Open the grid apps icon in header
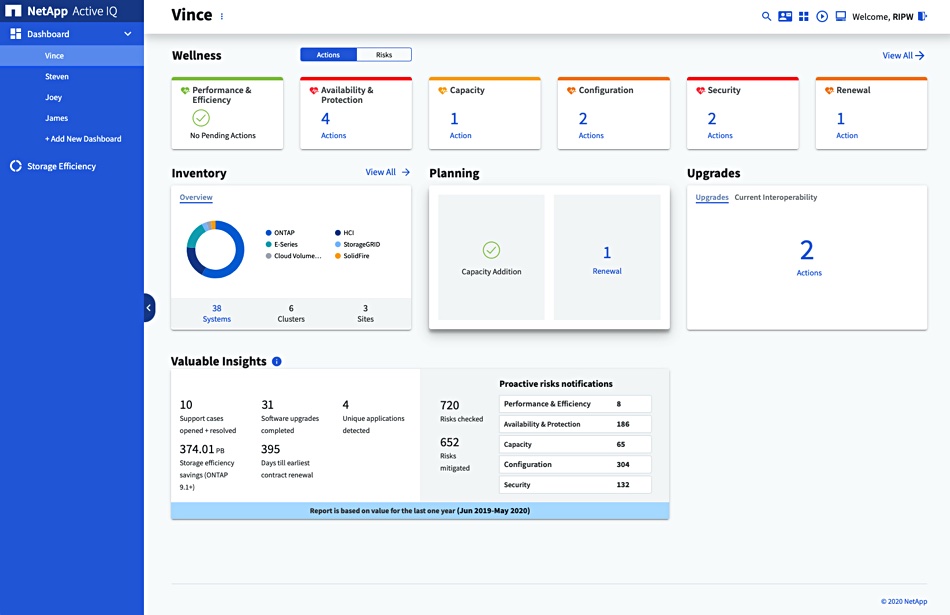The height and width of the screenshot is (615, 950). click(x=803, y=16)
